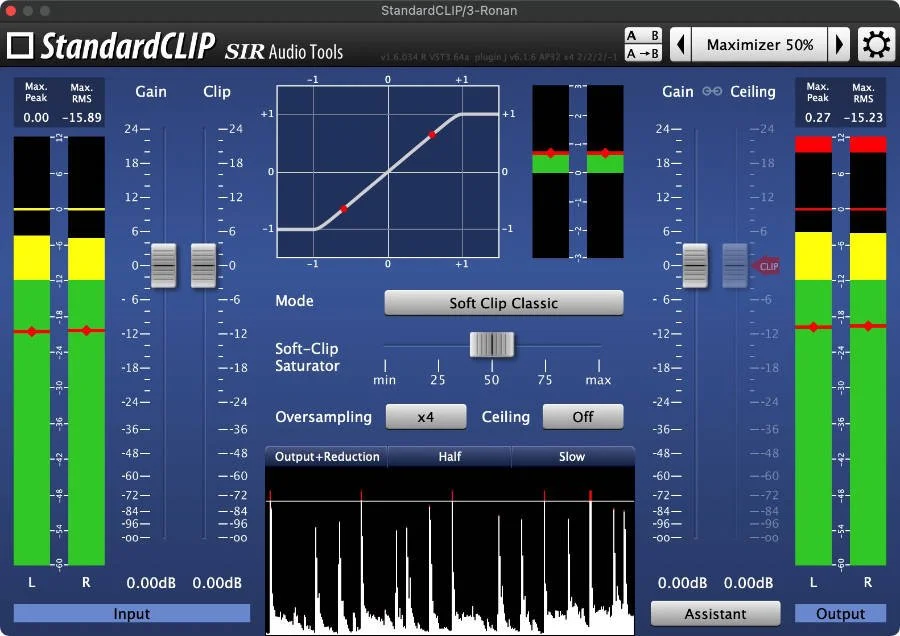Click the A→B copy icon
The image size is (900, 636).
641,51
